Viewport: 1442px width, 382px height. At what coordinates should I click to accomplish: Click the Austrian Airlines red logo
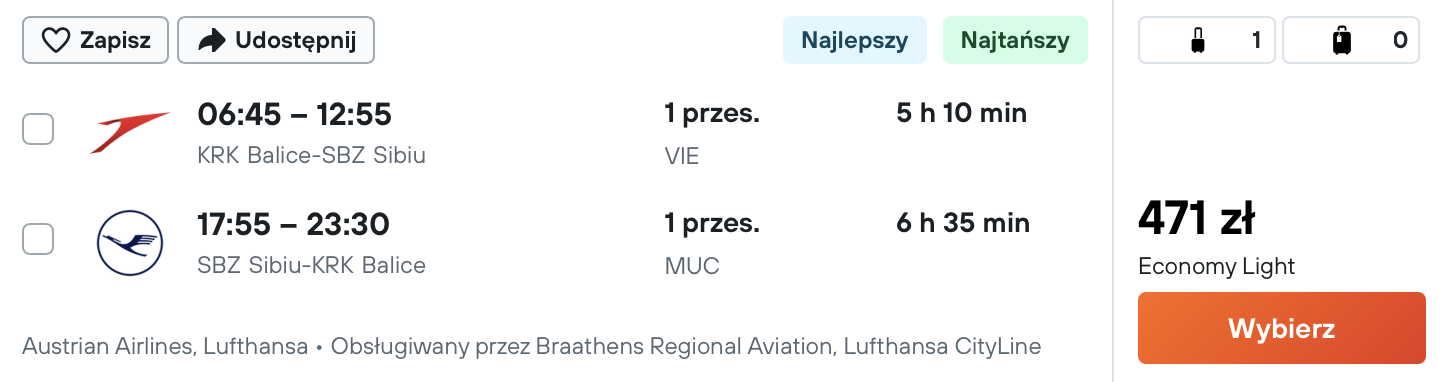[130, 132]
